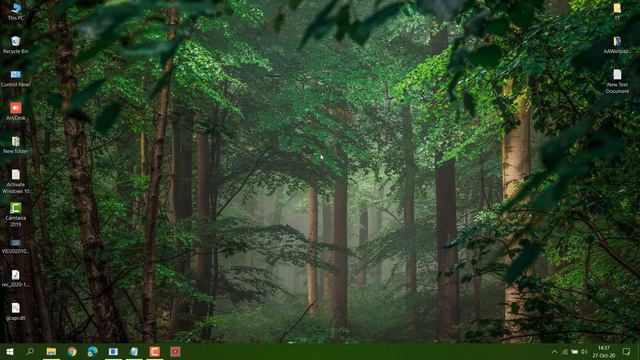Select the gcapi.dll file icon
Image resolution: width=640 pixels, height=360 pixels.
[x=16, y=312]
